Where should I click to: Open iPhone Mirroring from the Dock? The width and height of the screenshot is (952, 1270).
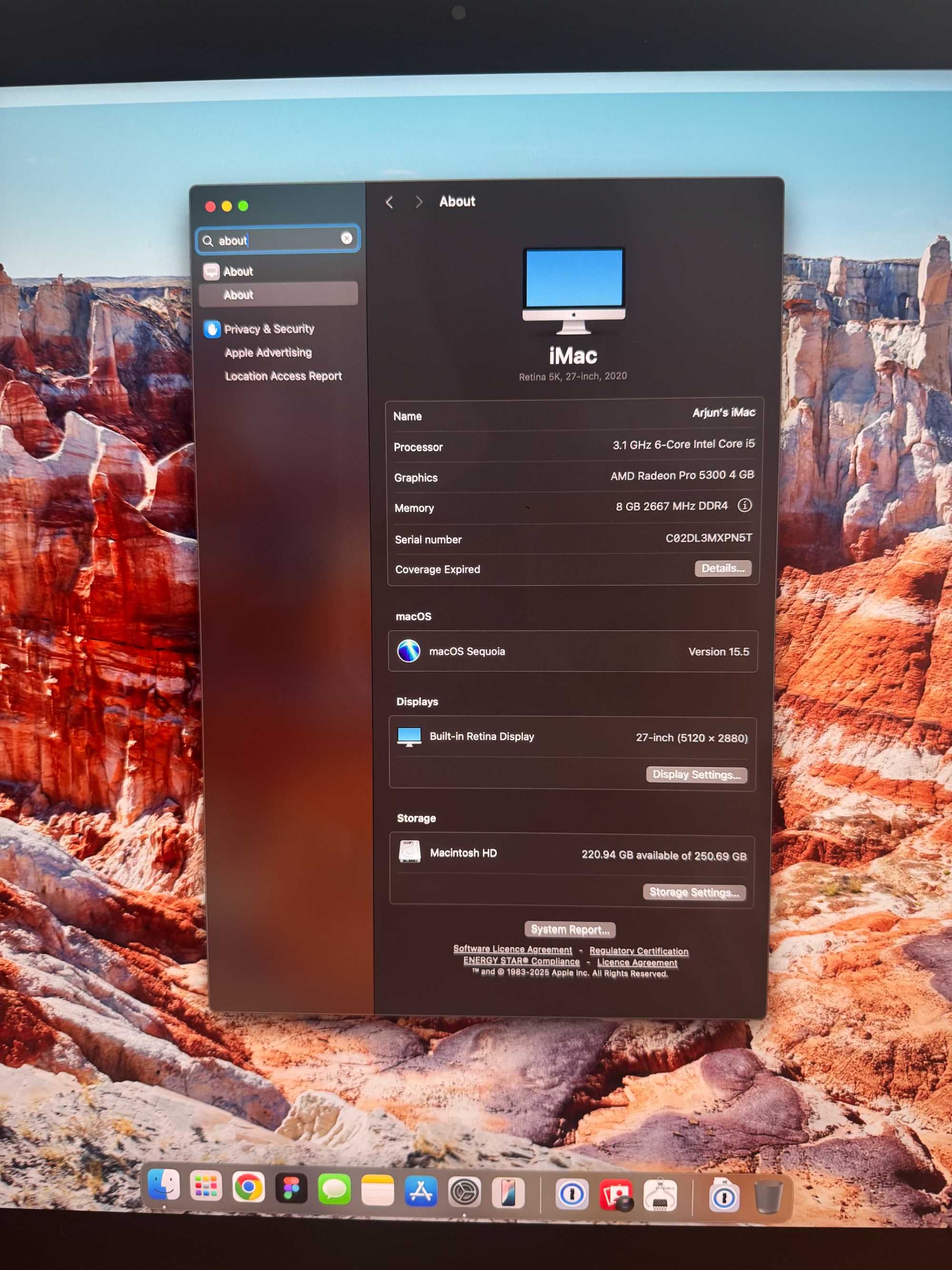click(508, 1193)
